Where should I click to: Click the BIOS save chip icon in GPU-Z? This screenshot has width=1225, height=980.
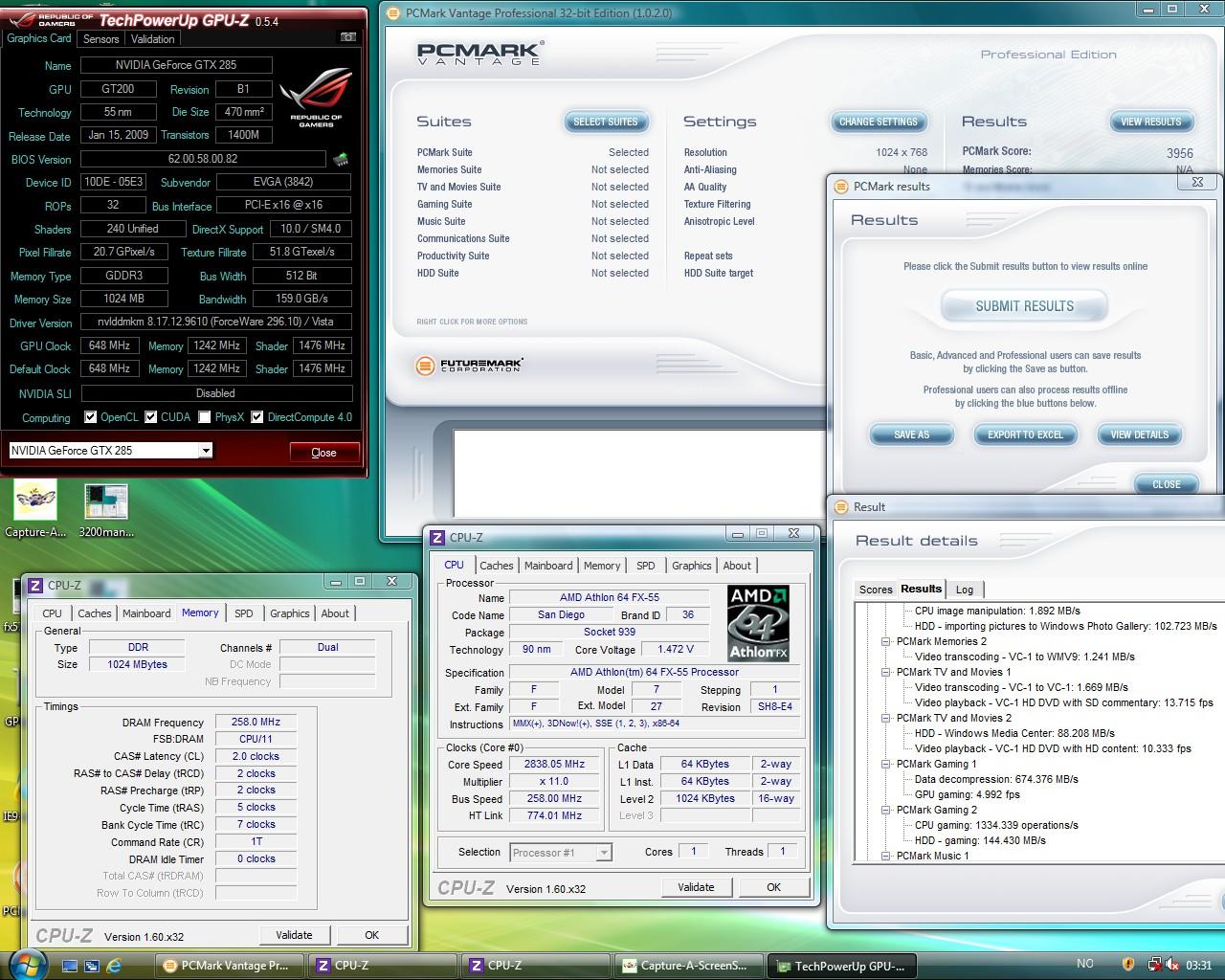pyautogui.click(x=340, y=159)
